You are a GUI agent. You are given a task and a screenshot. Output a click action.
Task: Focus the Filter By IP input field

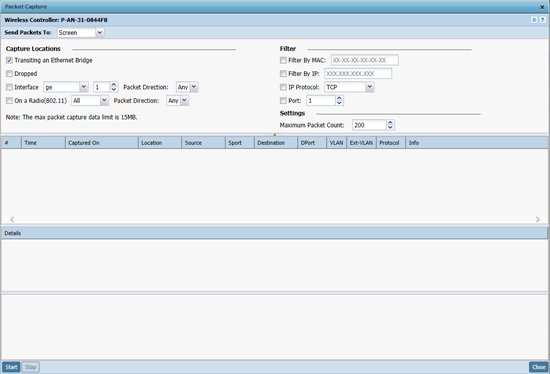pos(358,74)
